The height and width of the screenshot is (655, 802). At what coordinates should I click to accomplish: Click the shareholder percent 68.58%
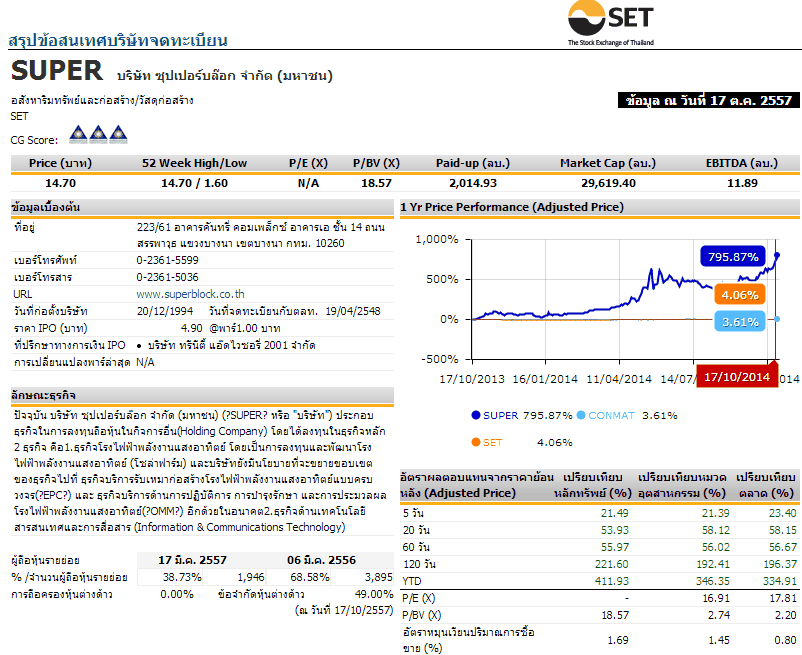tap(310, 577)
